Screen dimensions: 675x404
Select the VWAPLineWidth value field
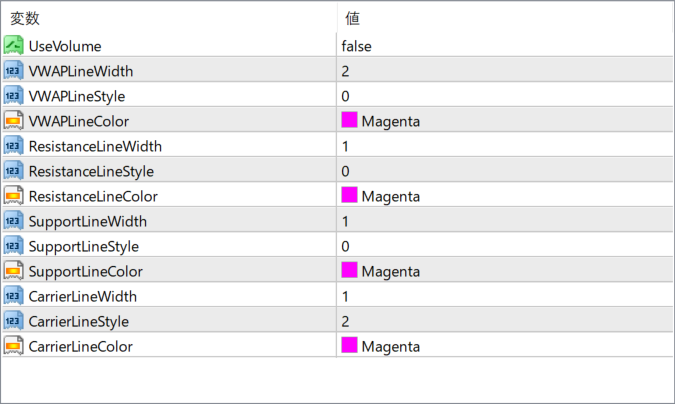(505, 71)
